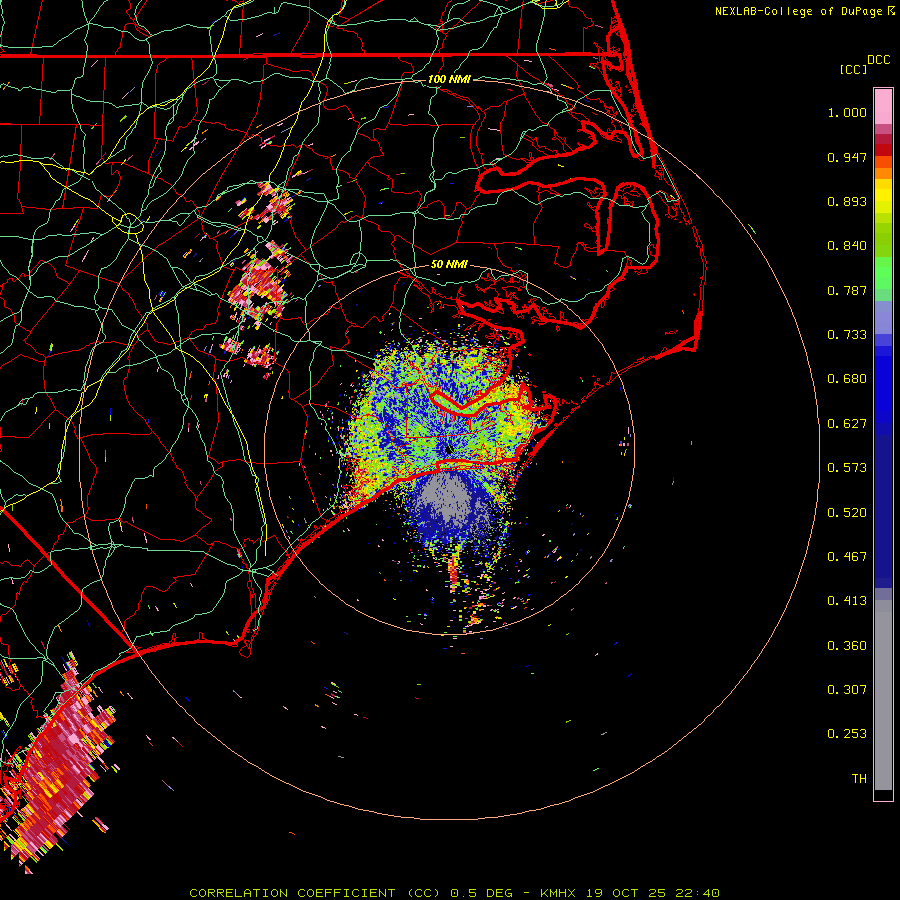The height and width of the screenshot is (900, 900).
Task: Select the 0.360 scale value
Action: point(847,646)
